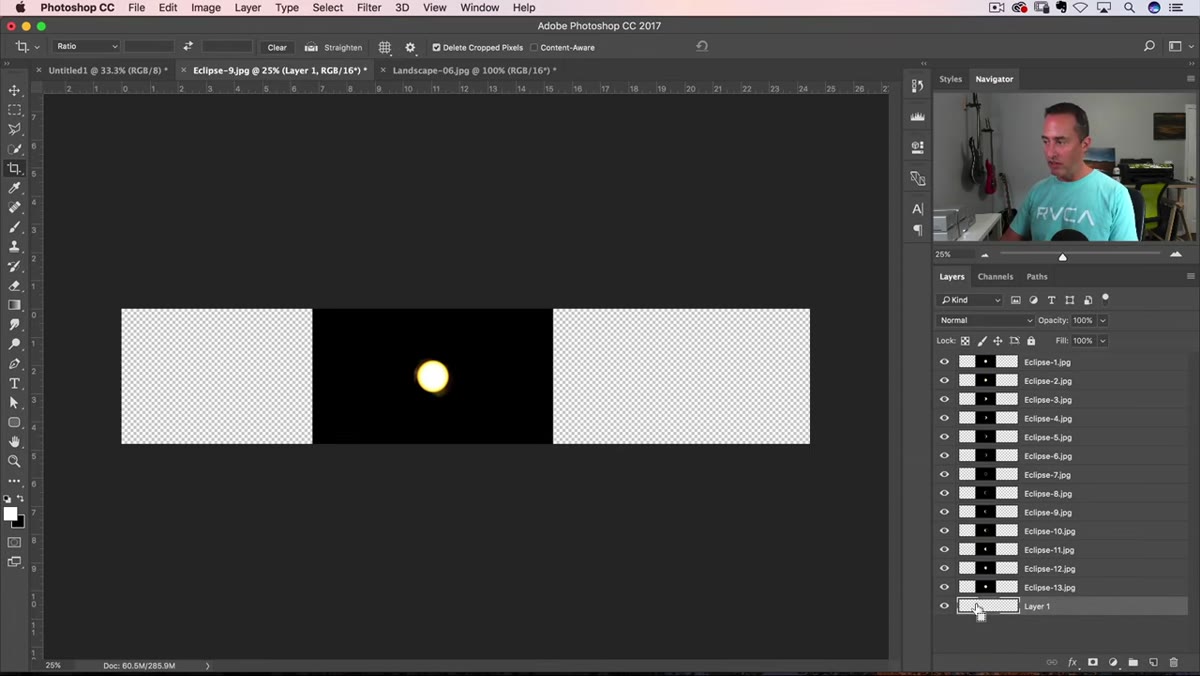Select the Zoom tool

click(14, 461)
